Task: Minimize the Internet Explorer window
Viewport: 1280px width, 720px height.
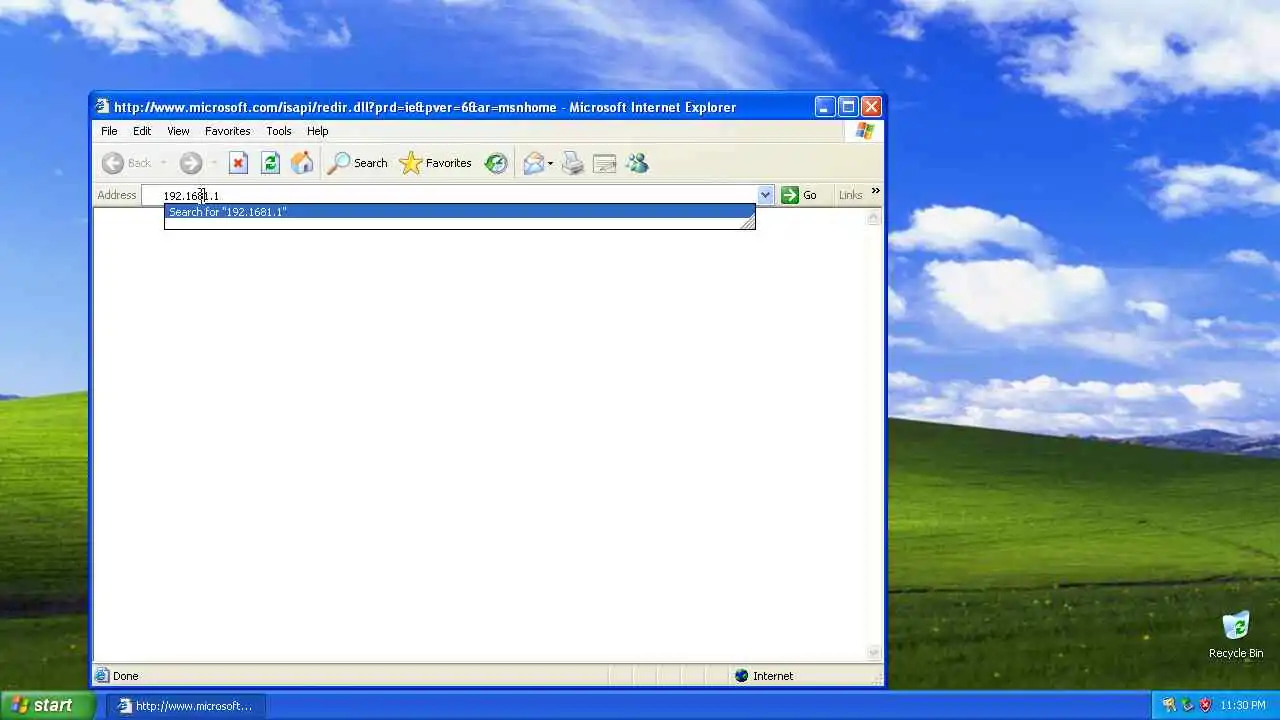Action: click(825, 106)
